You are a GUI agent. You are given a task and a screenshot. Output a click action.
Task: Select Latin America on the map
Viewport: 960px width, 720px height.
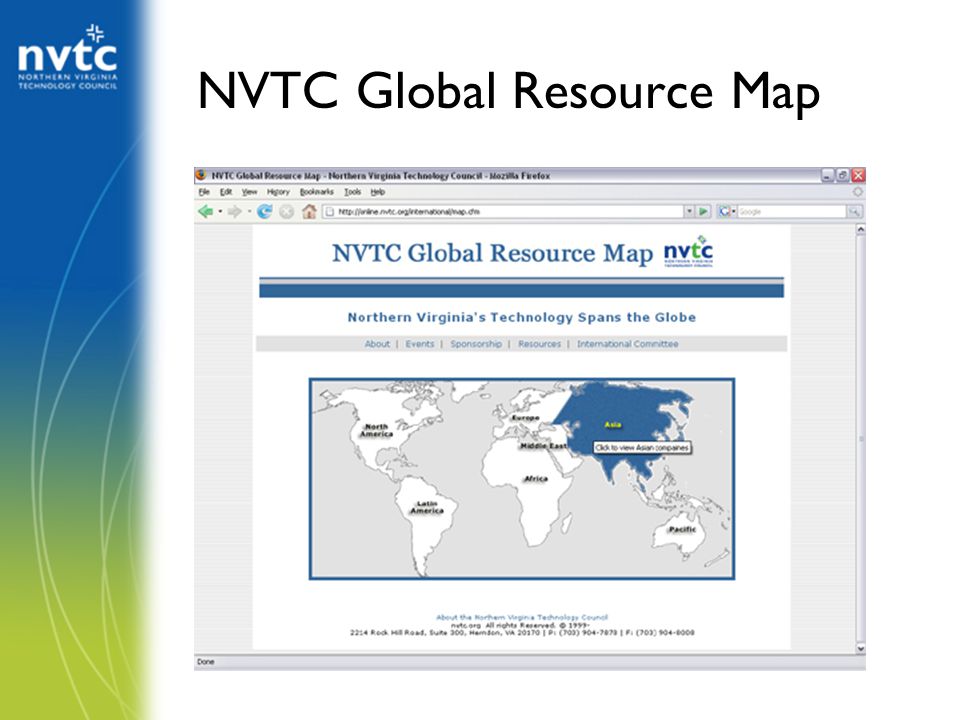point(427,507)
